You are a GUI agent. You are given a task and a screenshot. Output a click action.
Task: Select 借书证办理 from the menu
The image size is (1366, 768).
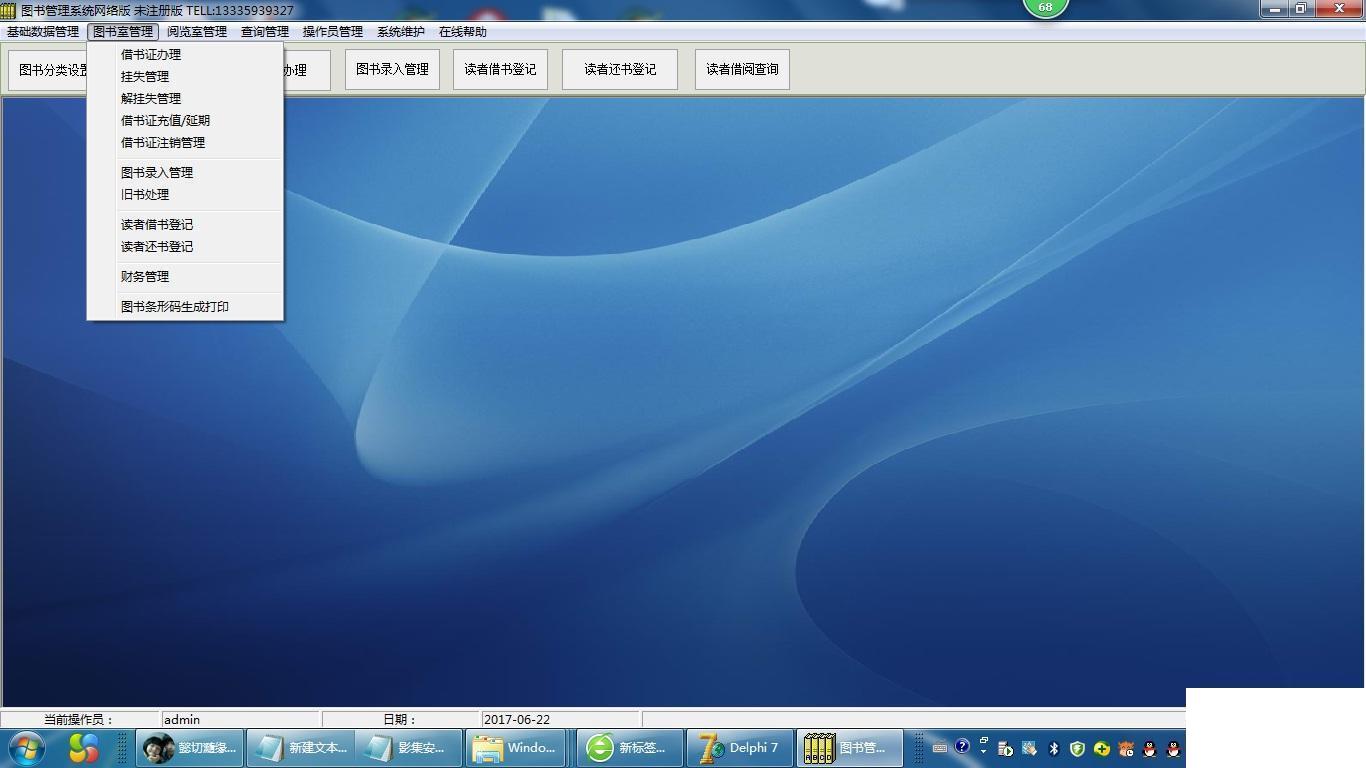[x=151, y=55]
